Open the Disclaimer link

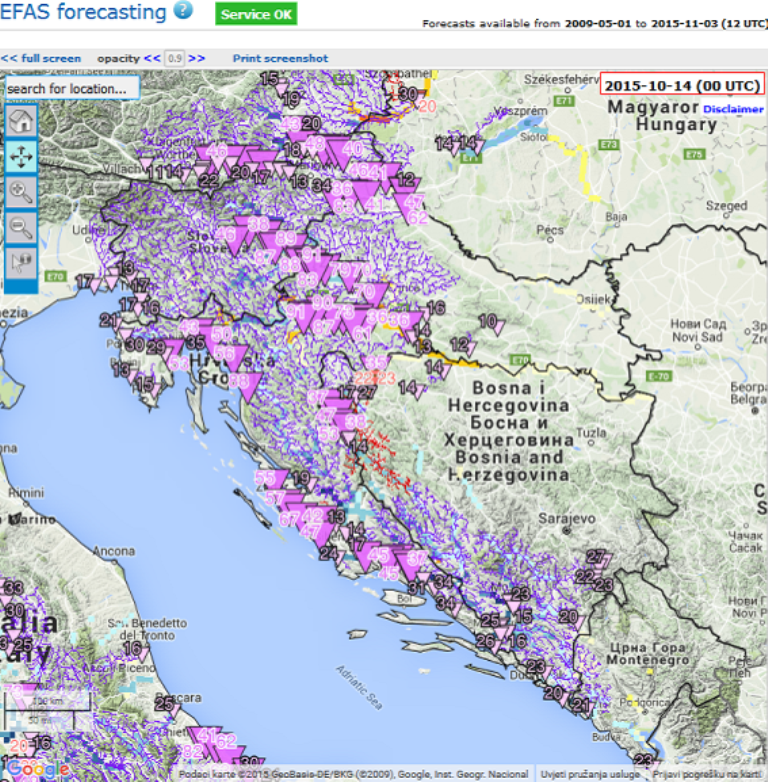(x=733, y=109)
